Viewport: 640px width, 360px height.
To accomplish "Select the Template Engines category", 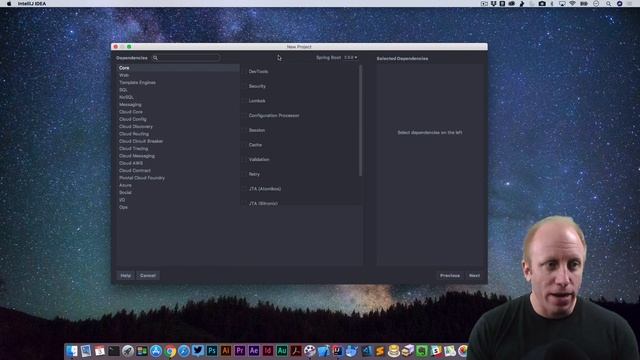I will coord(178,82).
